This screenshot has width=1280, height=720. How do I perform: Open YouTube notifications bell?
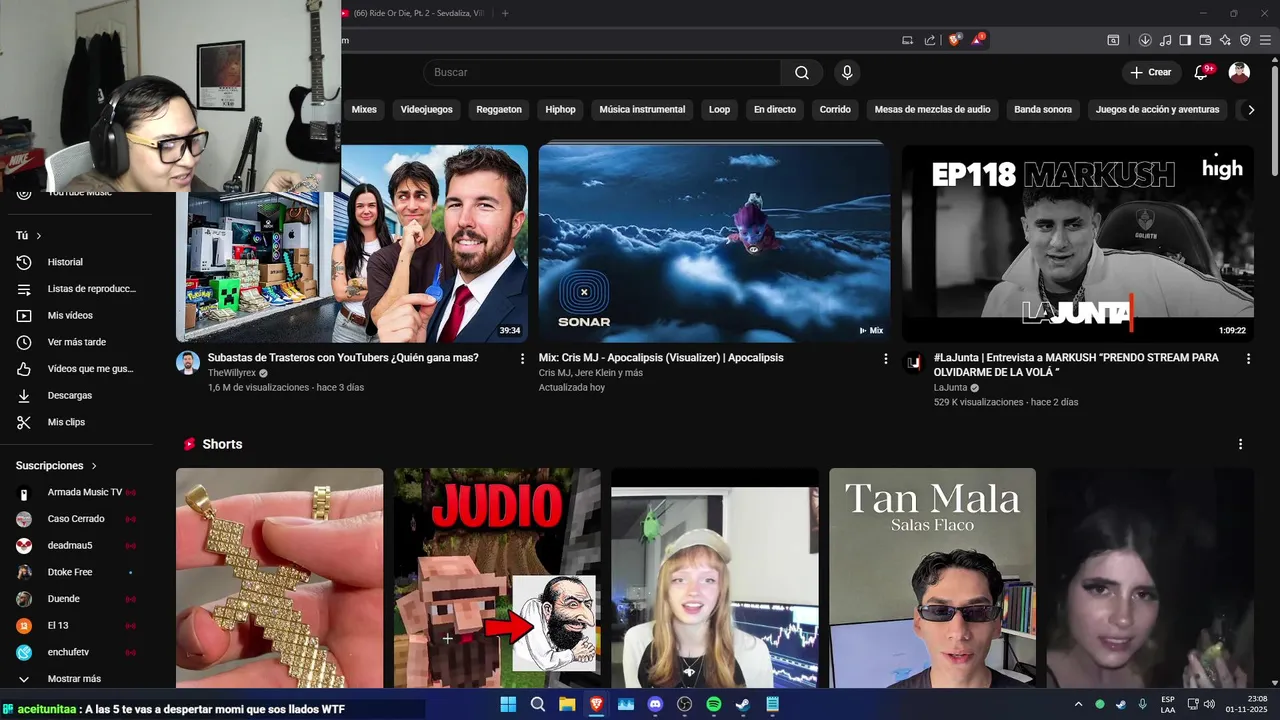tap(1202, 72)
